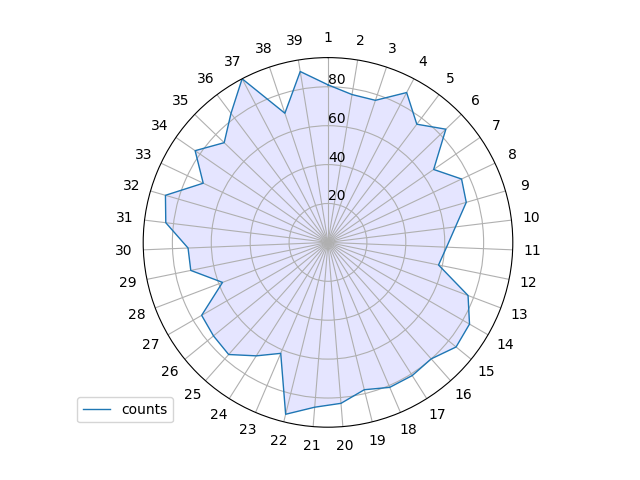Click the axis label 7
The height and width of the screenshot is (480, 640).
[496, 125]
